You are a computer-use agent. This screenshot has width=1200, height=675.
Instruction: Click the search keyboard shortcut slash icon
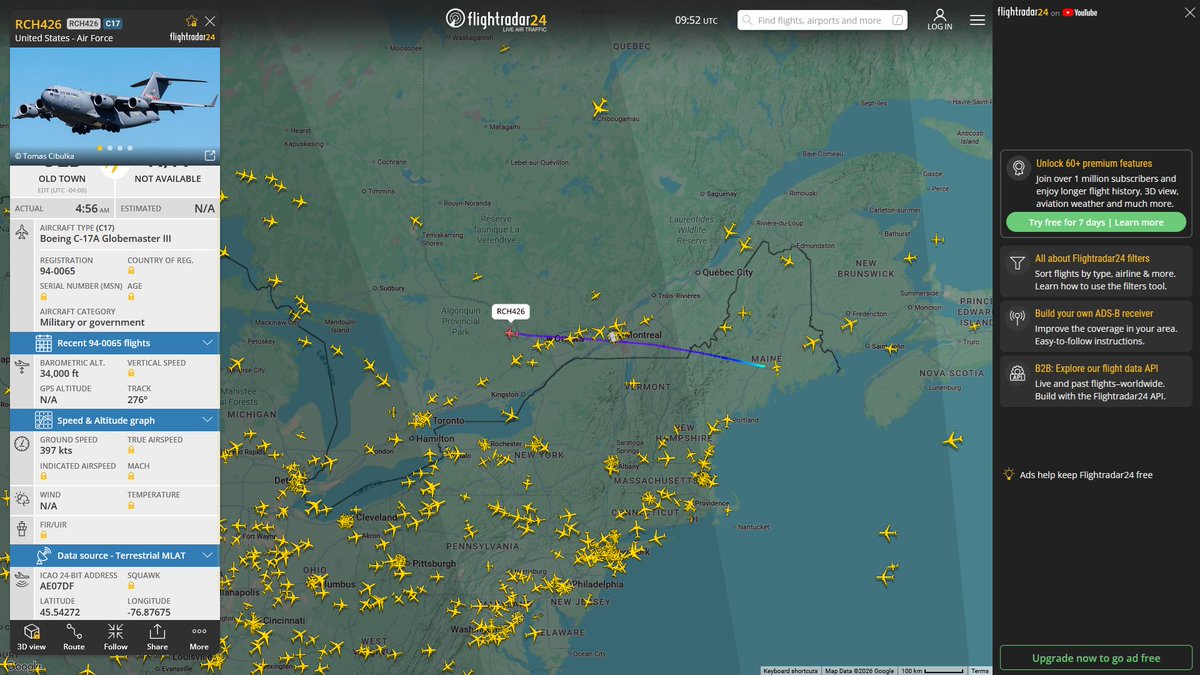coord(897,20)
